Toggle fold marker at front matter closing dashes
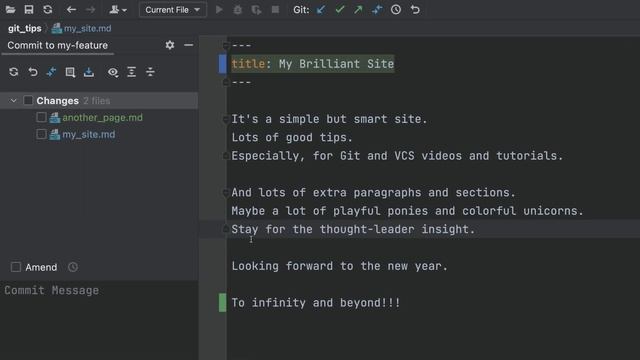 click(226, 82)
